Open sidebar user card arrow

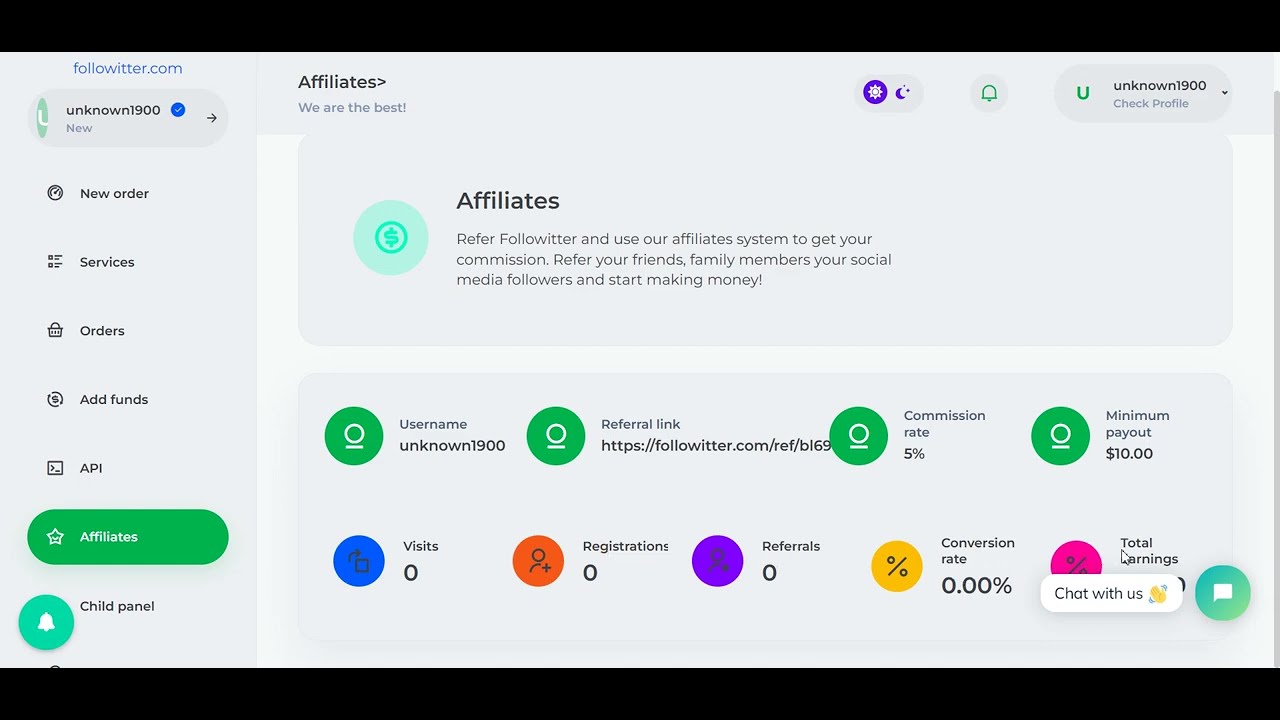(x=212, y=118)
